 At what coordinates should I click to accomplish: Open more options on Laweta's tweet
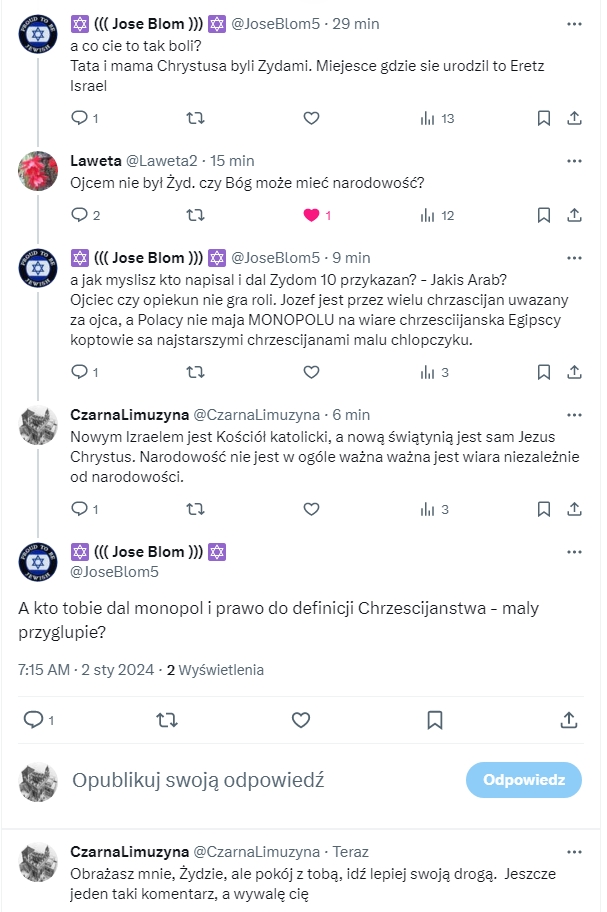click(574, 160)
